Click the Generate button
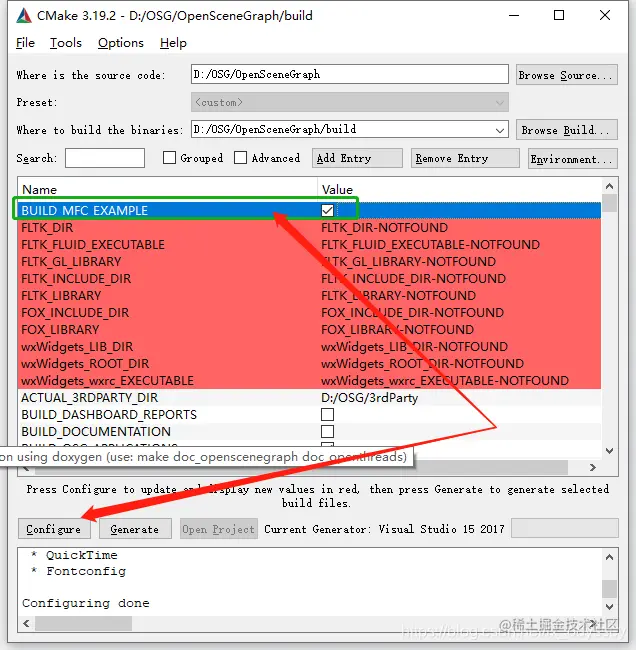The image size is (636, 650). [135, 529]
